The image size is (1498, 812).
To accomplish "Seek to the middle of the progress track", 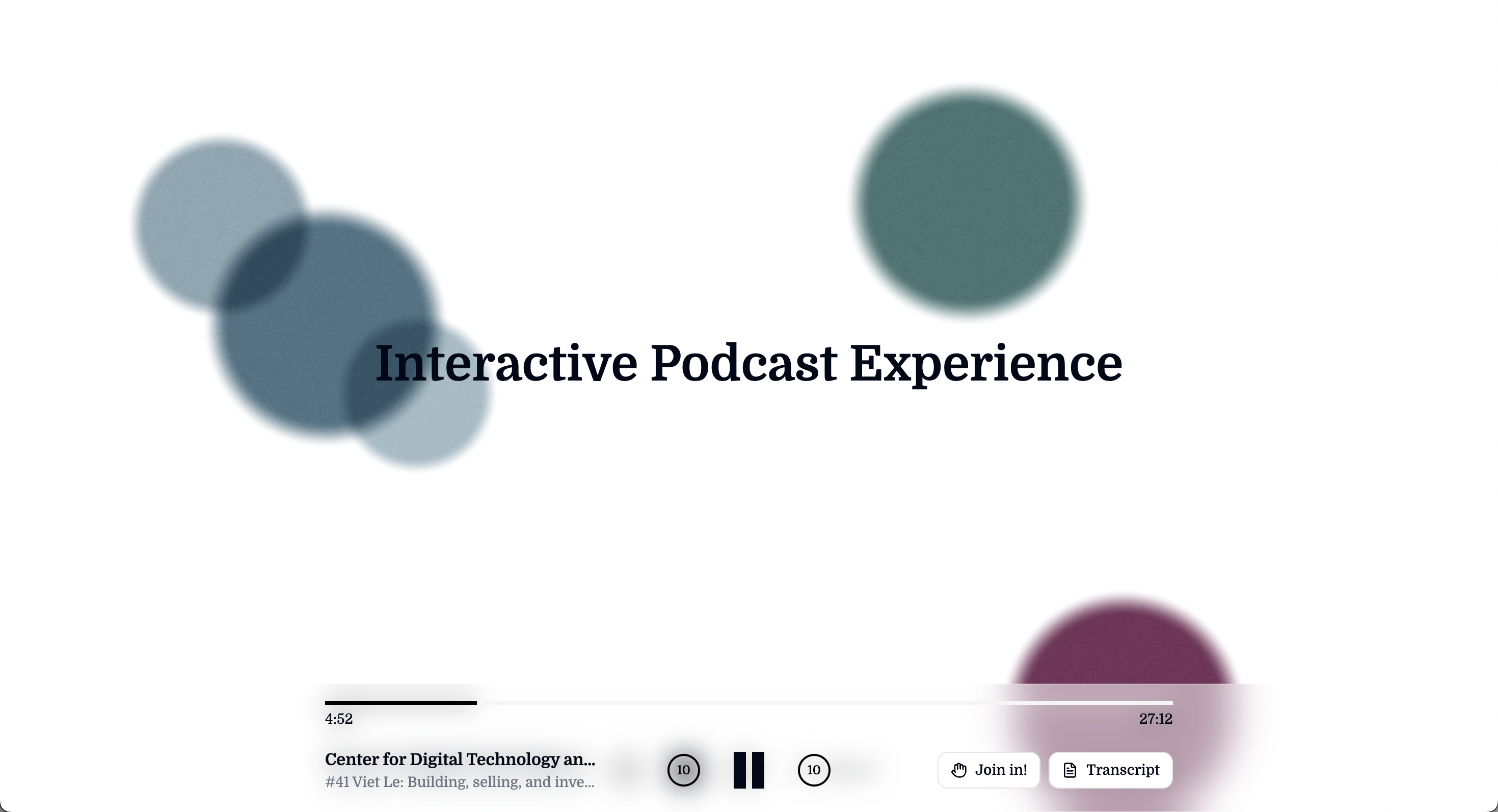I will point(748,702).
